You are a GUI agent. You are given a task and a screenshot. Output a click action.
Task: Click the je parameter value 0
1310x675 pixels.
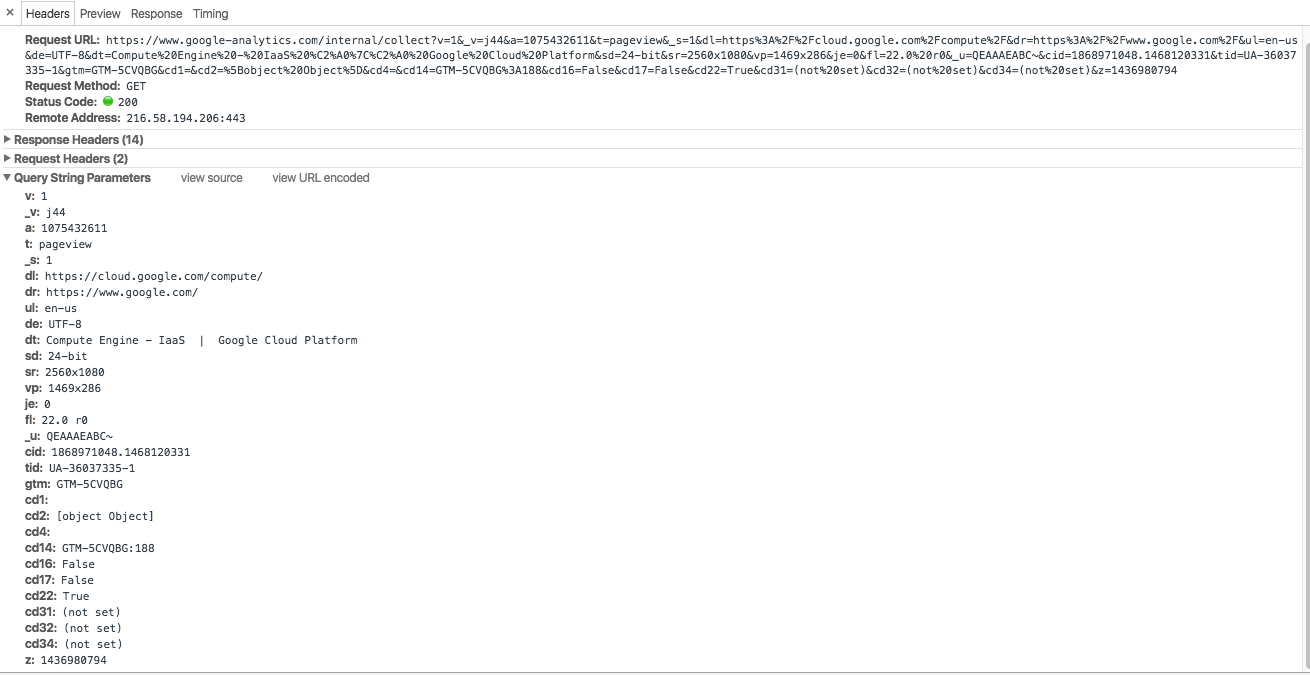47,404
